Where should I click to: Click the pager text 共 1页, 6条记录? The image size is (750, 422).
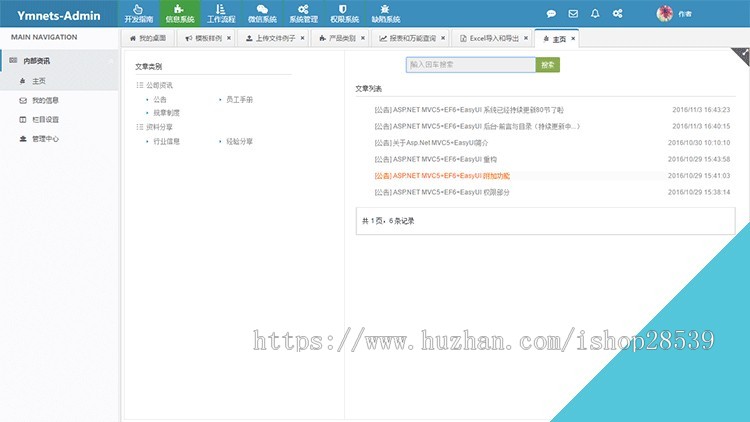[388, 221]
